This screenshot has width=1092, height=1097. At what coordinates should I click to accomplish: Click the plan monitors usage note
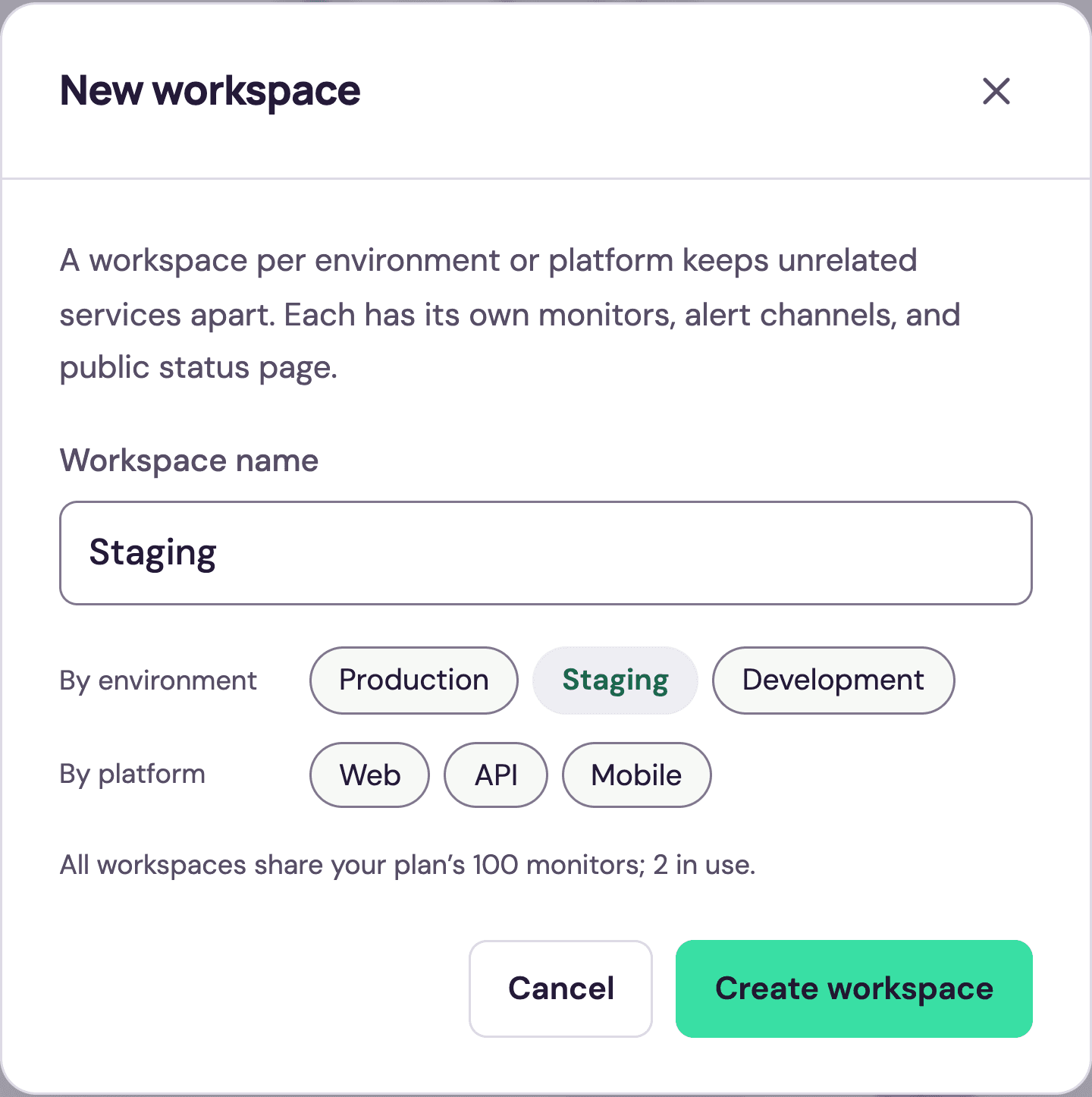[408, 865]
